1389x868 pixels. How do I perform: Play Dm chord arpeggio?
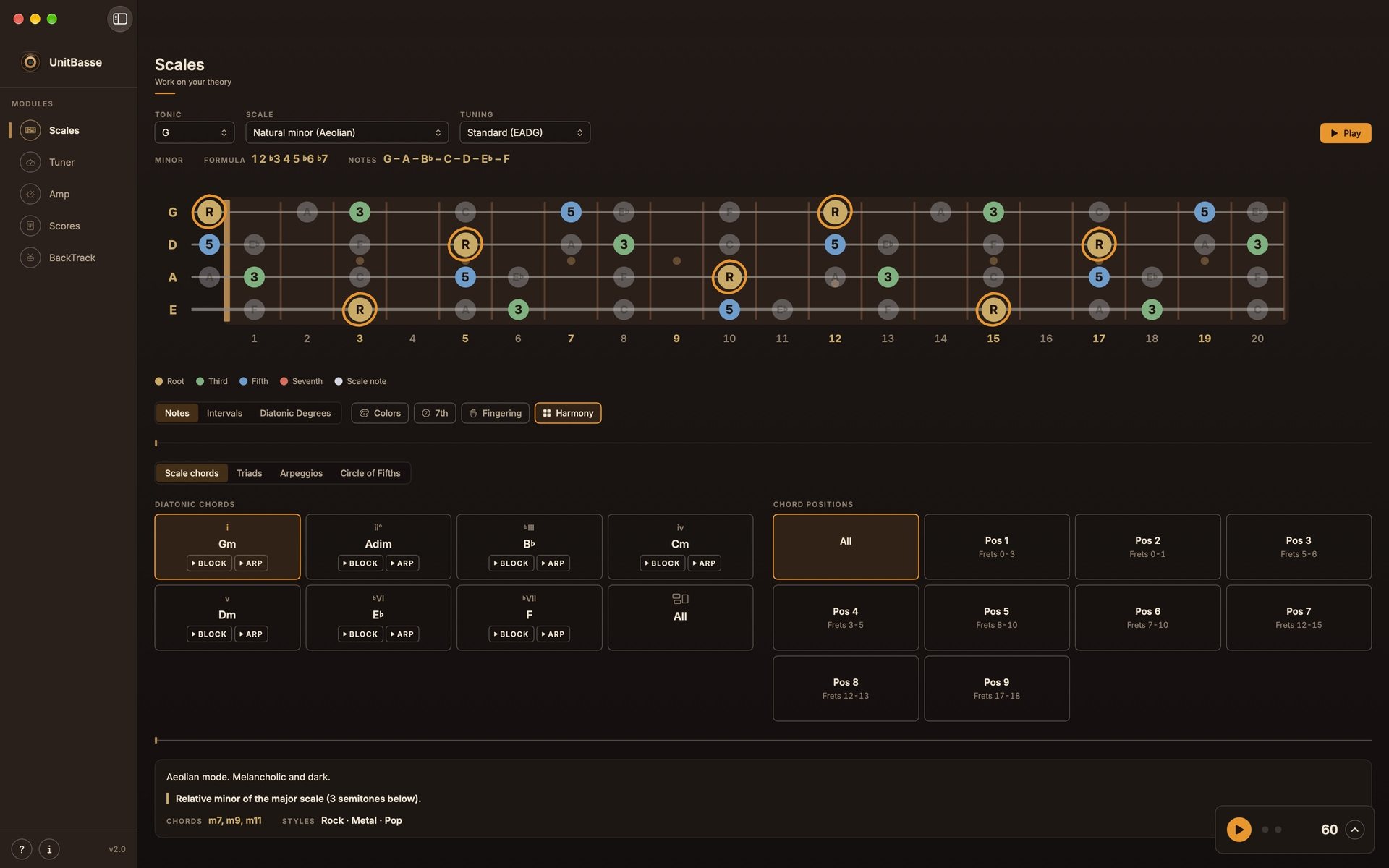pos(251,634)
